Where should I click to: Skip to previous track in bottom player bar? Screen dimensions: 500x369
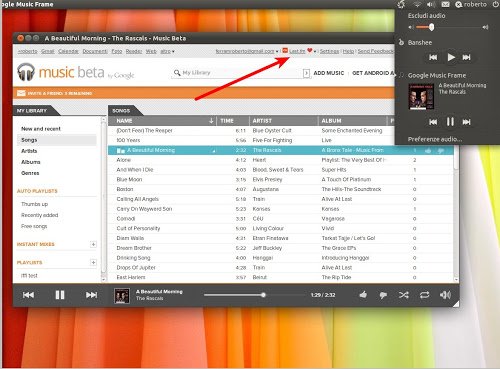pyautogui.click(x=28, y=295)
